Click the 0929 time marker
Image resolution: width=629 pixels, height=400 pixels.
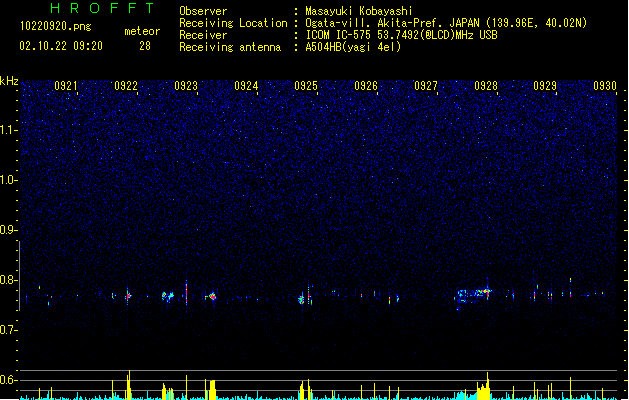545,86
